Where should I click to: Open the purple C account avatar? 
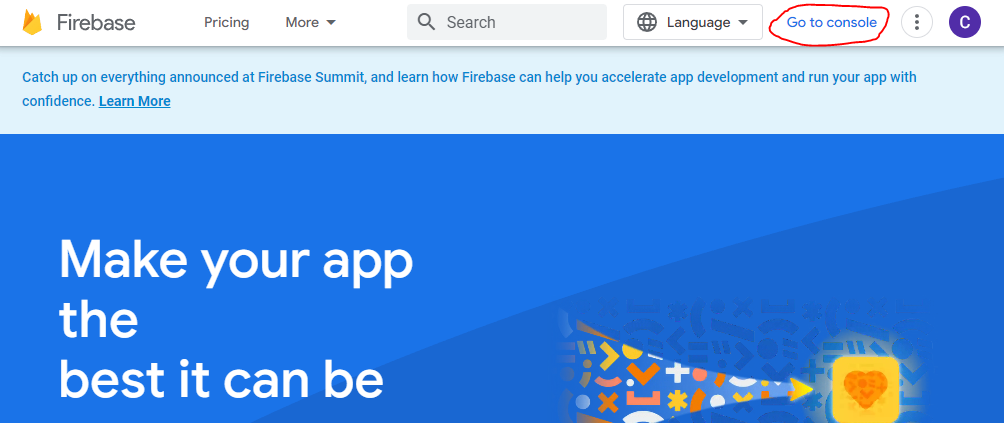point(965,22)
